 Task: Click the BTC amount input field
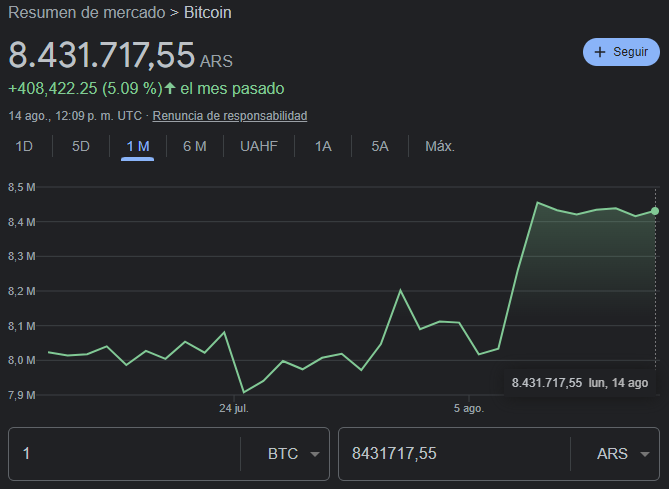click(x=124, y=454)
